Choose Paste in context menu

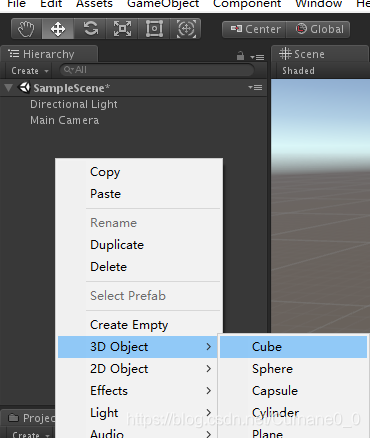[139, 194]
